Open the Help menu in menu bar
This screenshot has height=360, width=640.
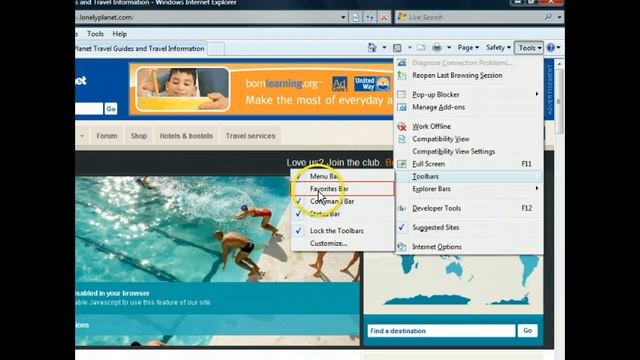coord(120,34)
